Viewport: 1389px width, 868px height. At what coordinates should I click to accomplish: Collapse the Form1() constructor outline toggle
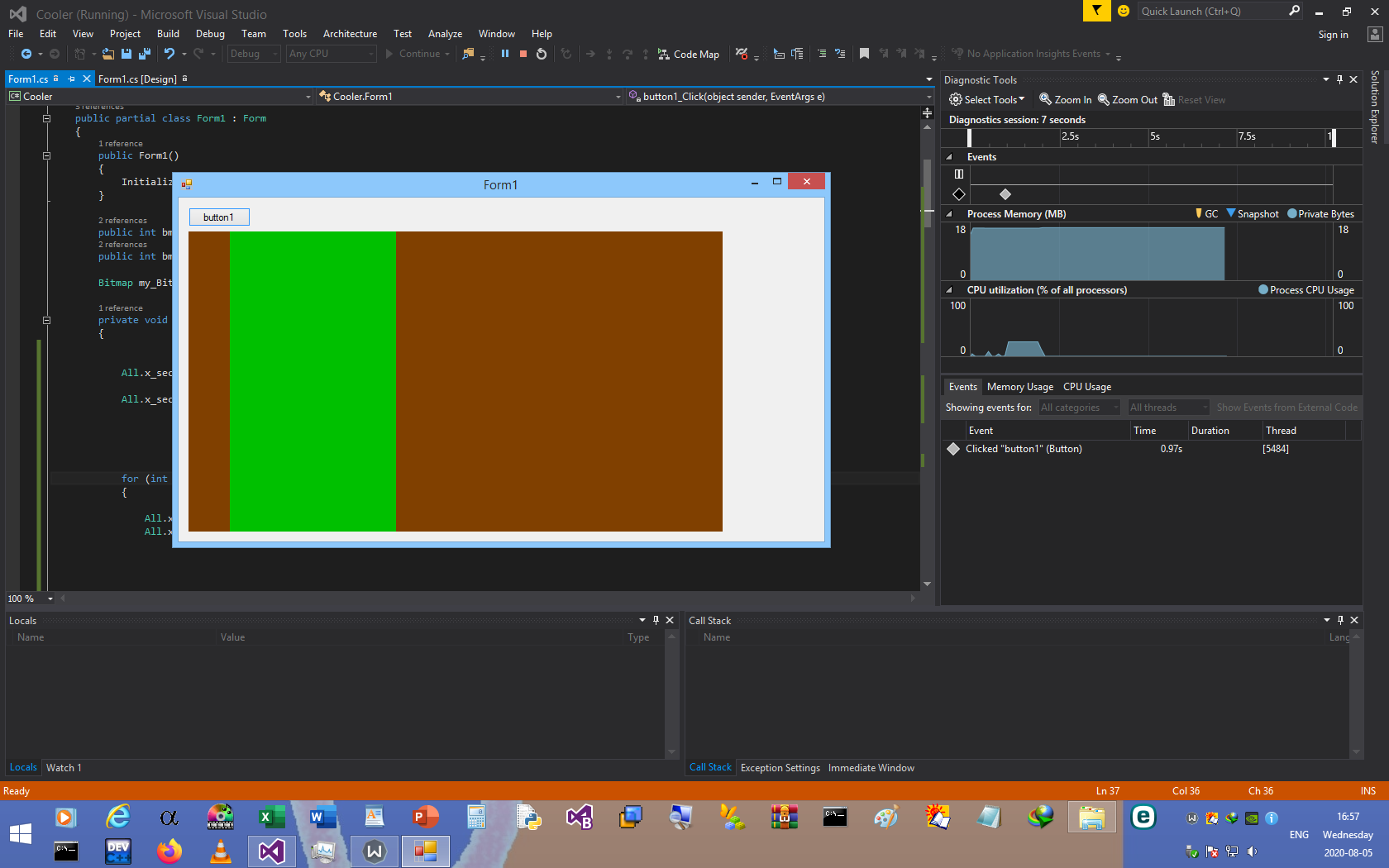click(47, 155)
